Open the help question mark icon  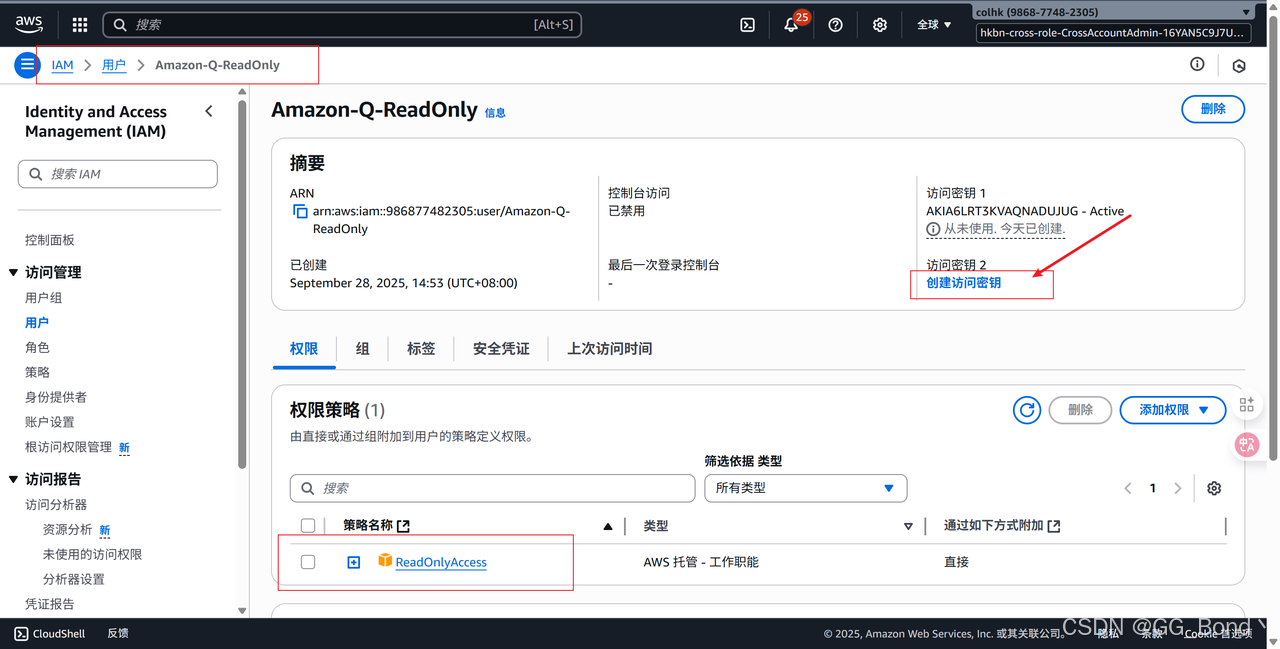836,25
